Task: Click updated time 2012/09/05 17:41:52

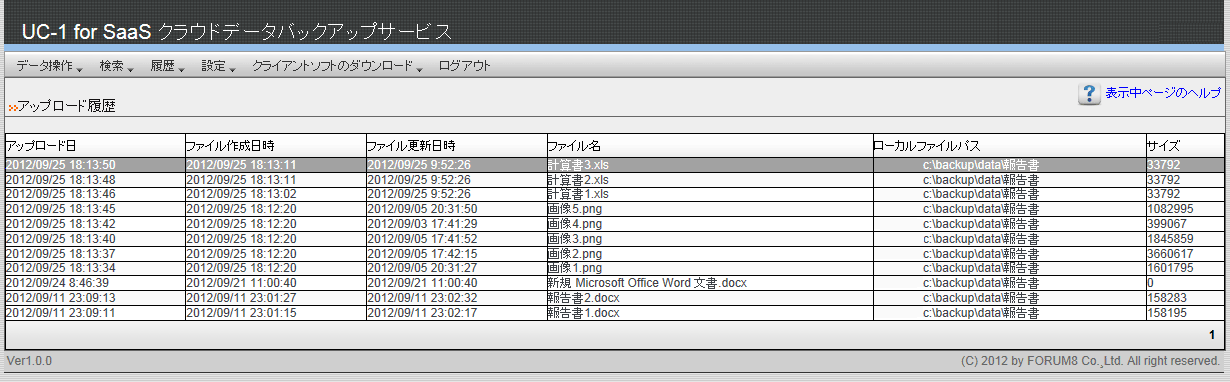Action: point(423,239)
